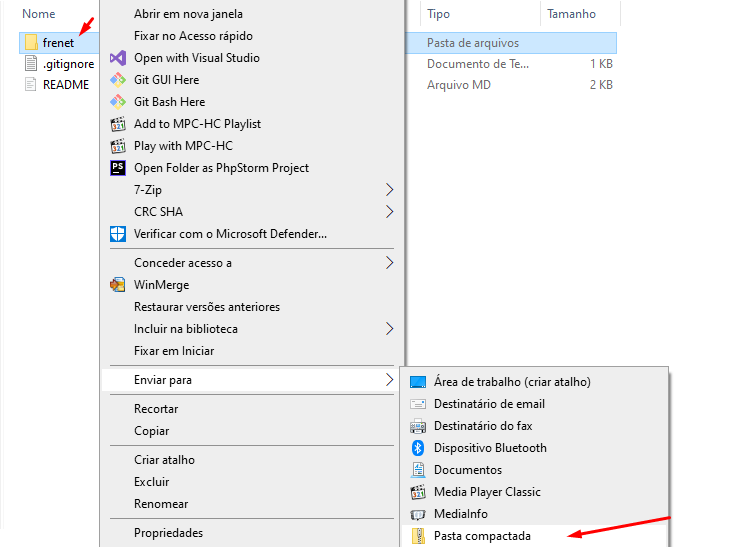Expand the Incluir na biblioteca submenu
The image size is (729, 547).
[x=390, y=329]
